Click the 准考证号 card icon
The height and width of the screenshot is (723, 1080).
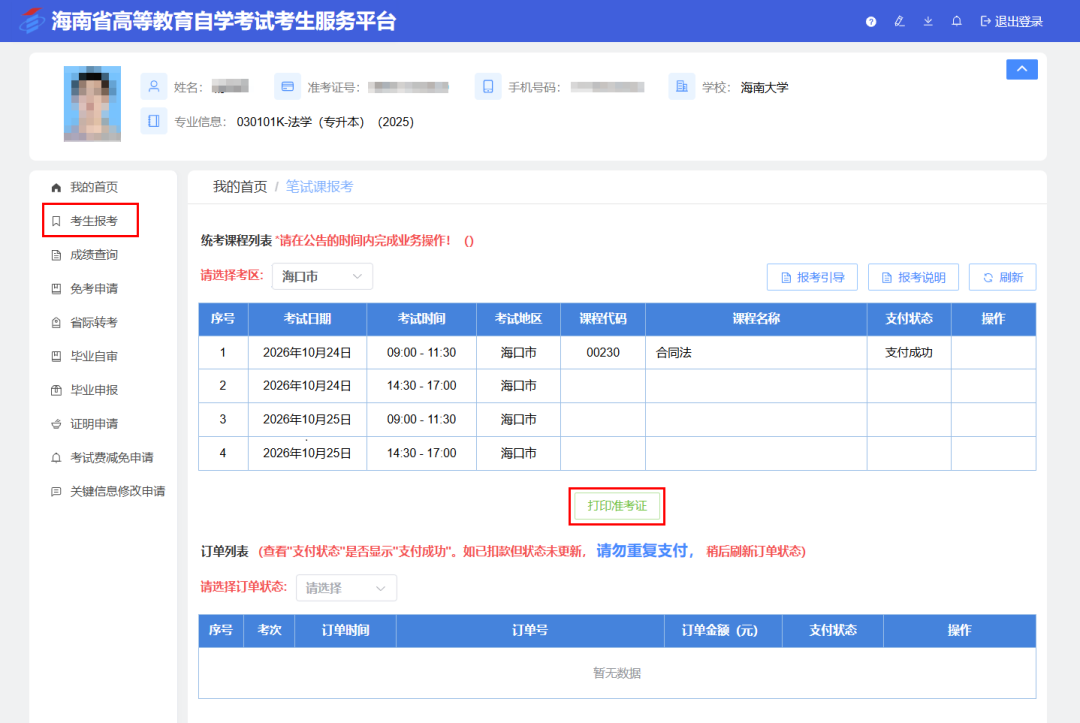287,87
